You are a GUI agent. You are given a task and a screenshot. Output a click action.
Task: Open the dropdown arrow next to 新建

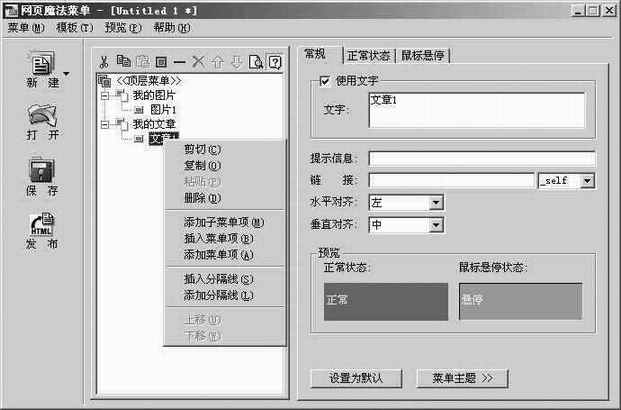(x=67, y=74)
